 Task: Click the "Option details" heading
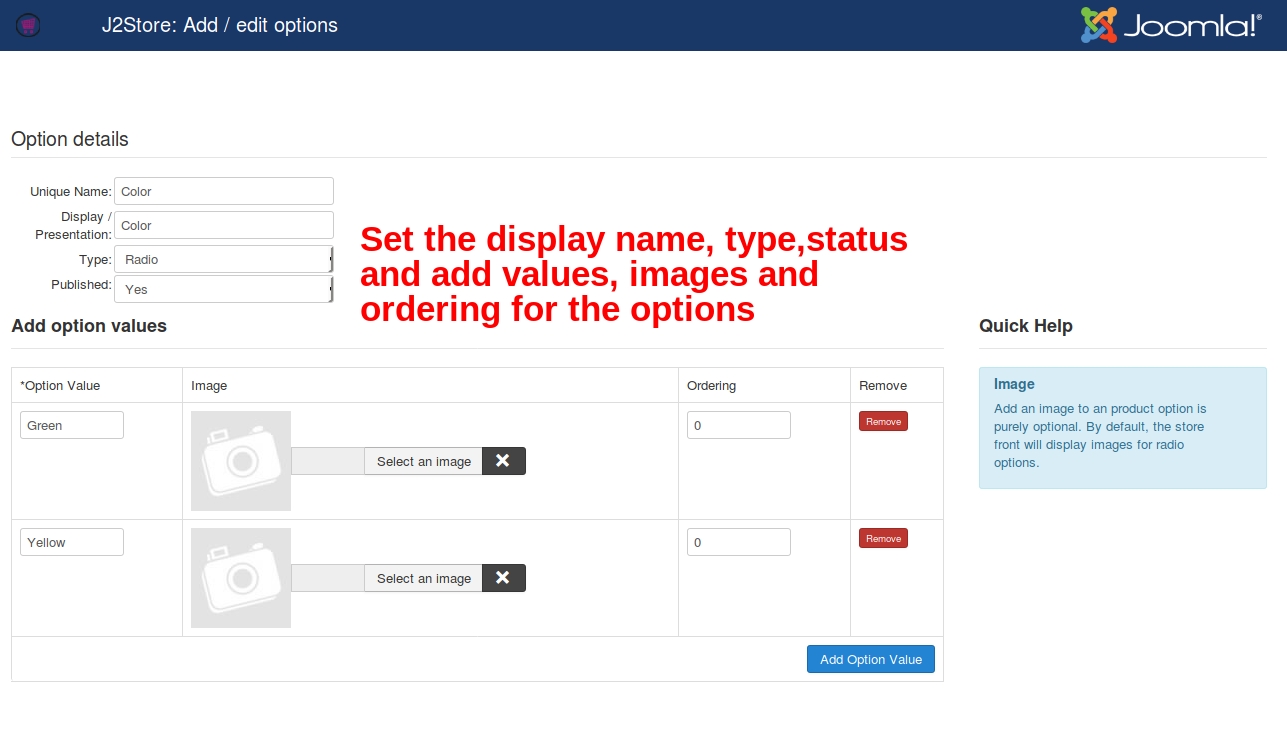pyautogui.click(x=70, y=139)
